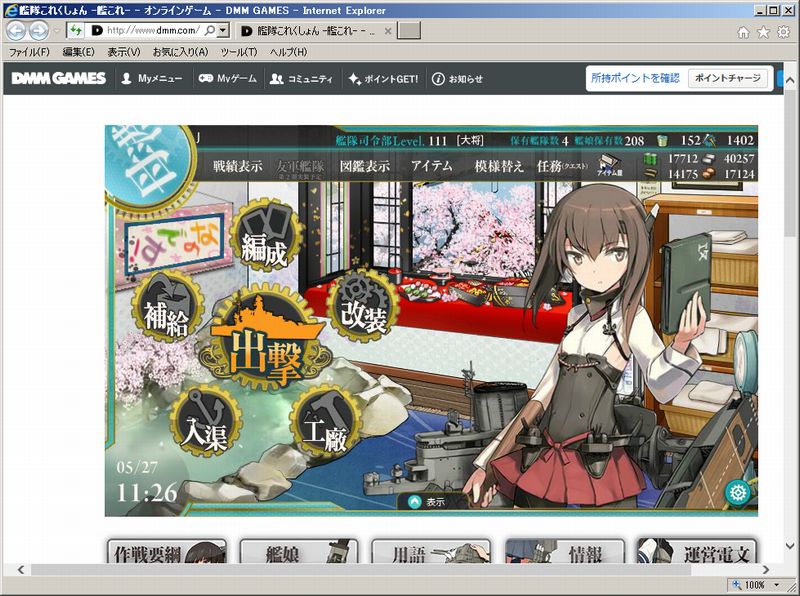The height and width of the screenshot is (596, 800).
Task: Open the 改装 (remodel) gear button
Action: (363, 306)
